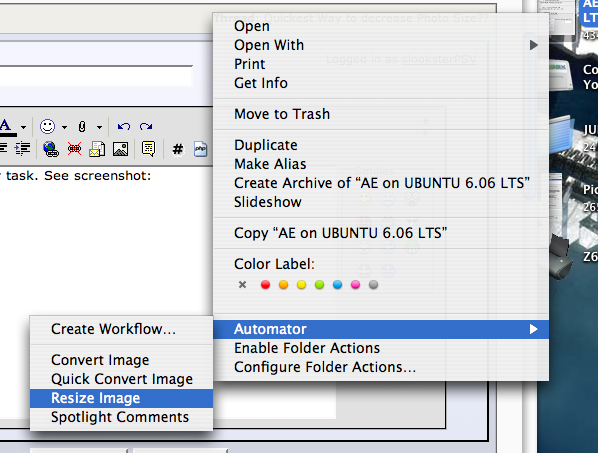The height and width of the screenshot is (453, 598).
Task: Open the font color dropdown arrow
Action: click(24, 127)
